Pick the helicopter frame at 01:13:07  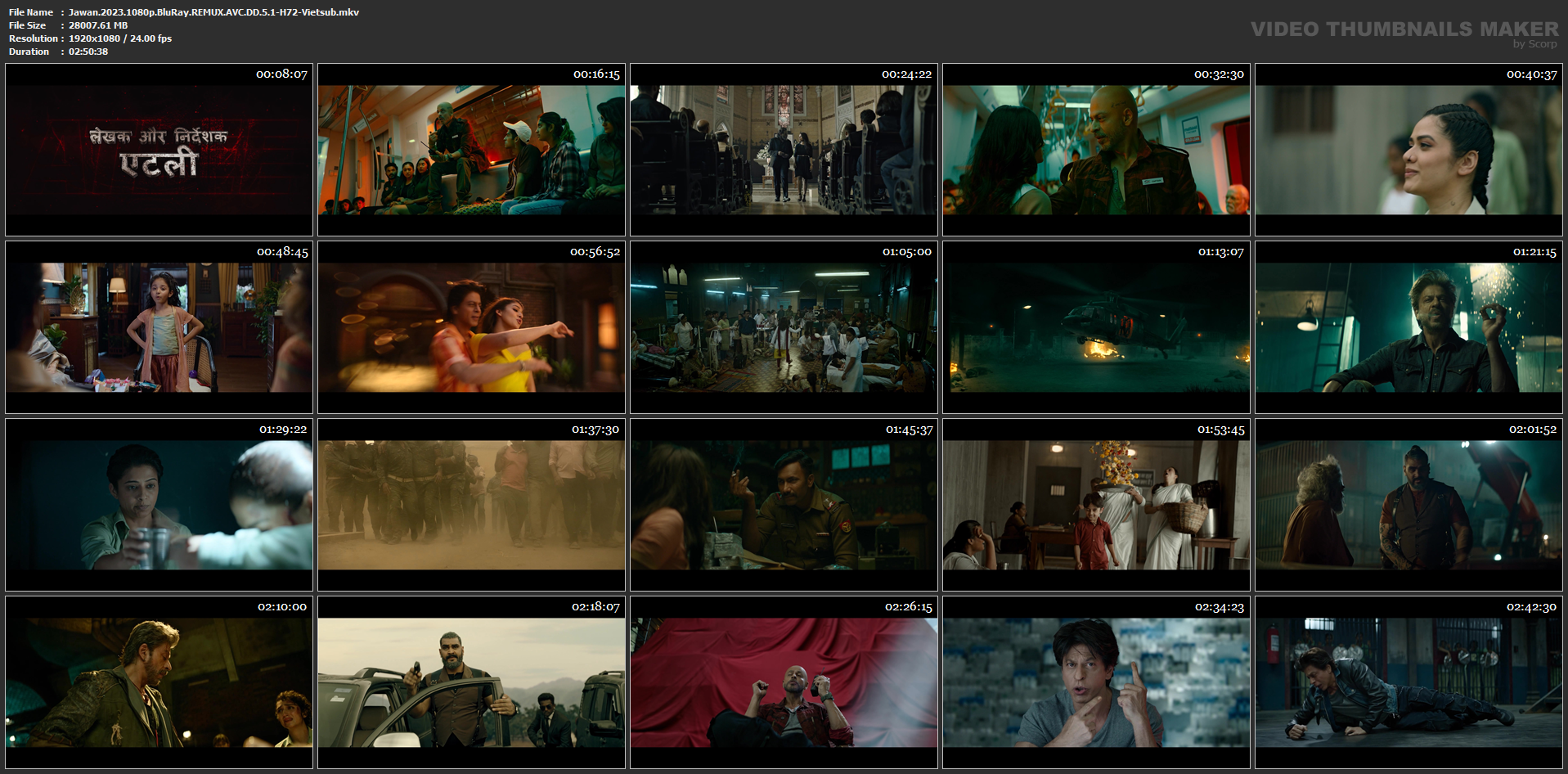point(1096,327)
